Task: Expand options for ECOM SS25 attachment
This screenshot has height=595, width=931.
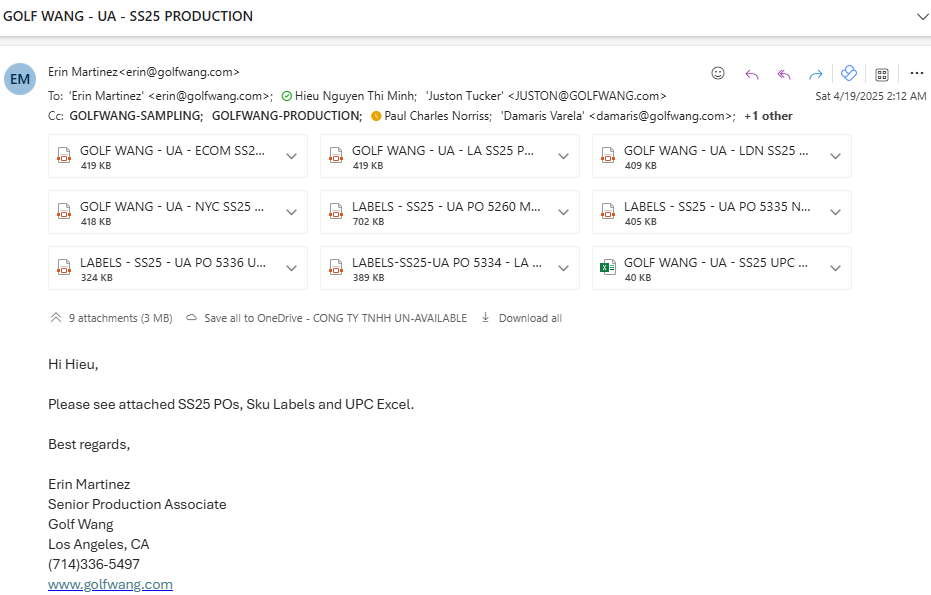Action: 292,156
